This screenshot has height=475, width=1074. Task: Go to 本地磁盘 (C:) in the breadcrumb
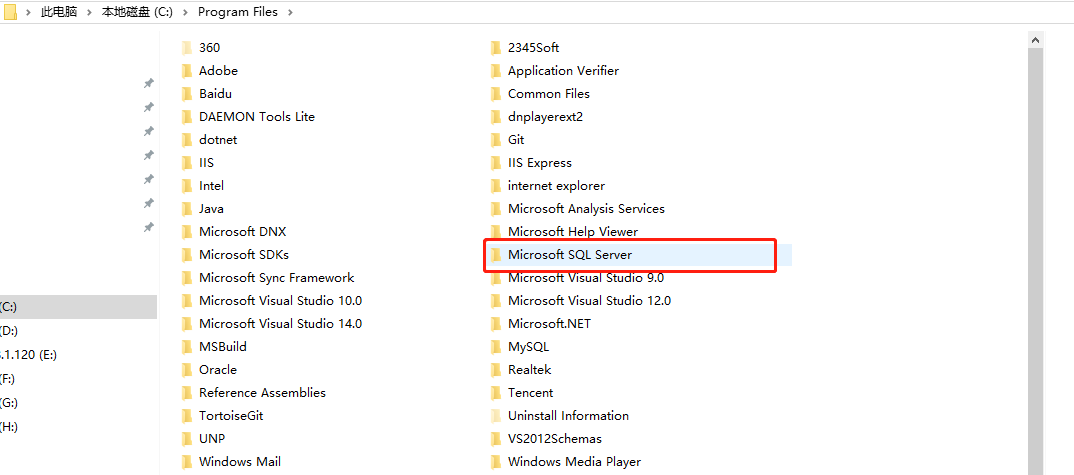[x=138, y=12]
